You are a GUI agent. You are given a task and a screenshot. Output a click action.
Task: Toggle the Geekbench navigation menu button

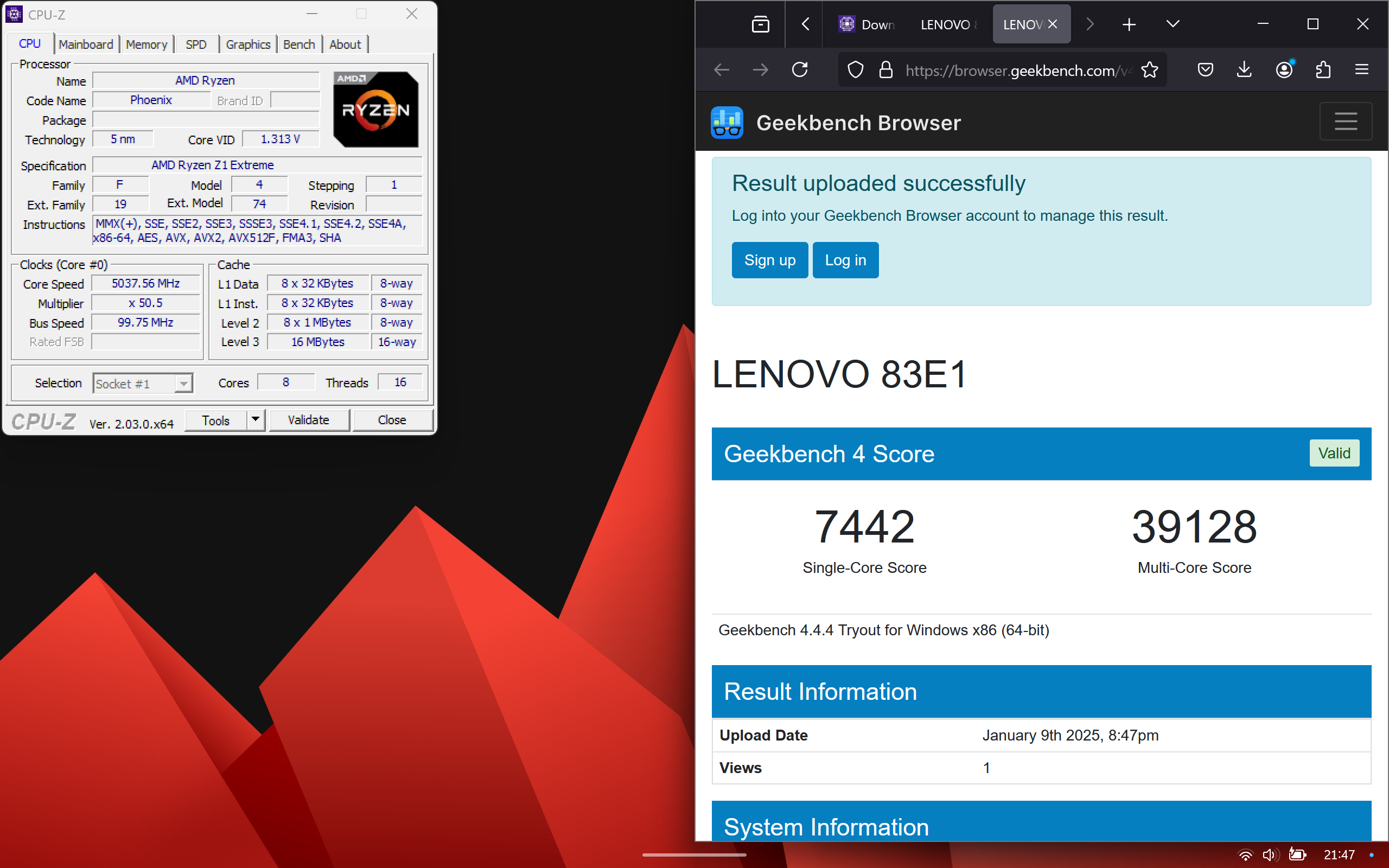pos(1346,122)
